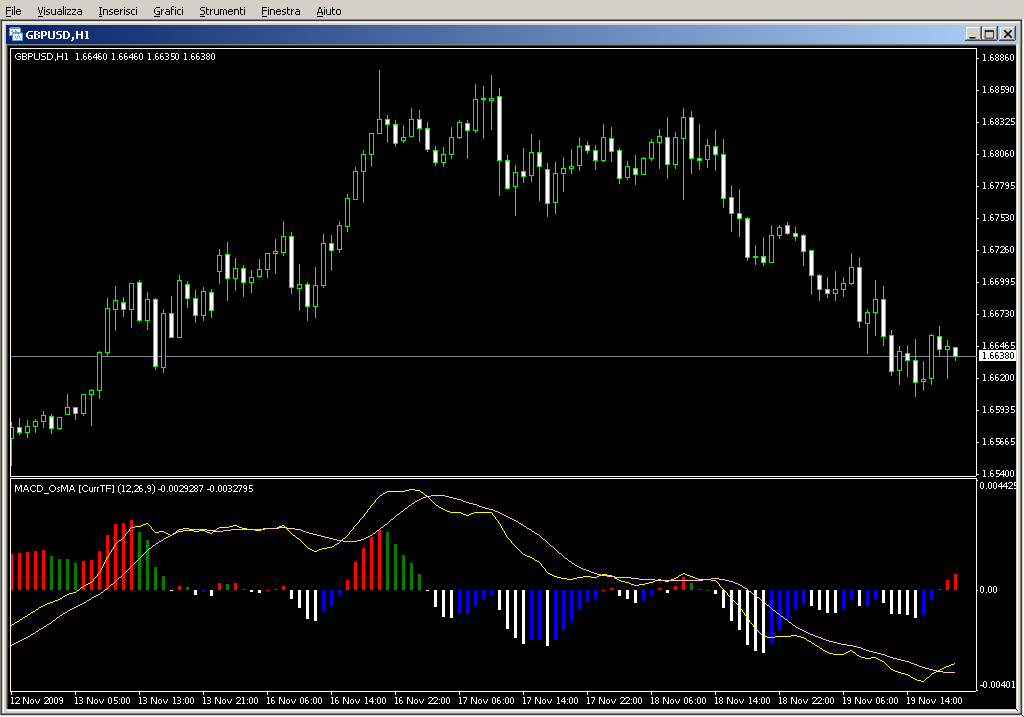Minimize the GBPUSD,H1 chart window
The height and width of the screenshot is (717, 1024).
click(972, 34)
